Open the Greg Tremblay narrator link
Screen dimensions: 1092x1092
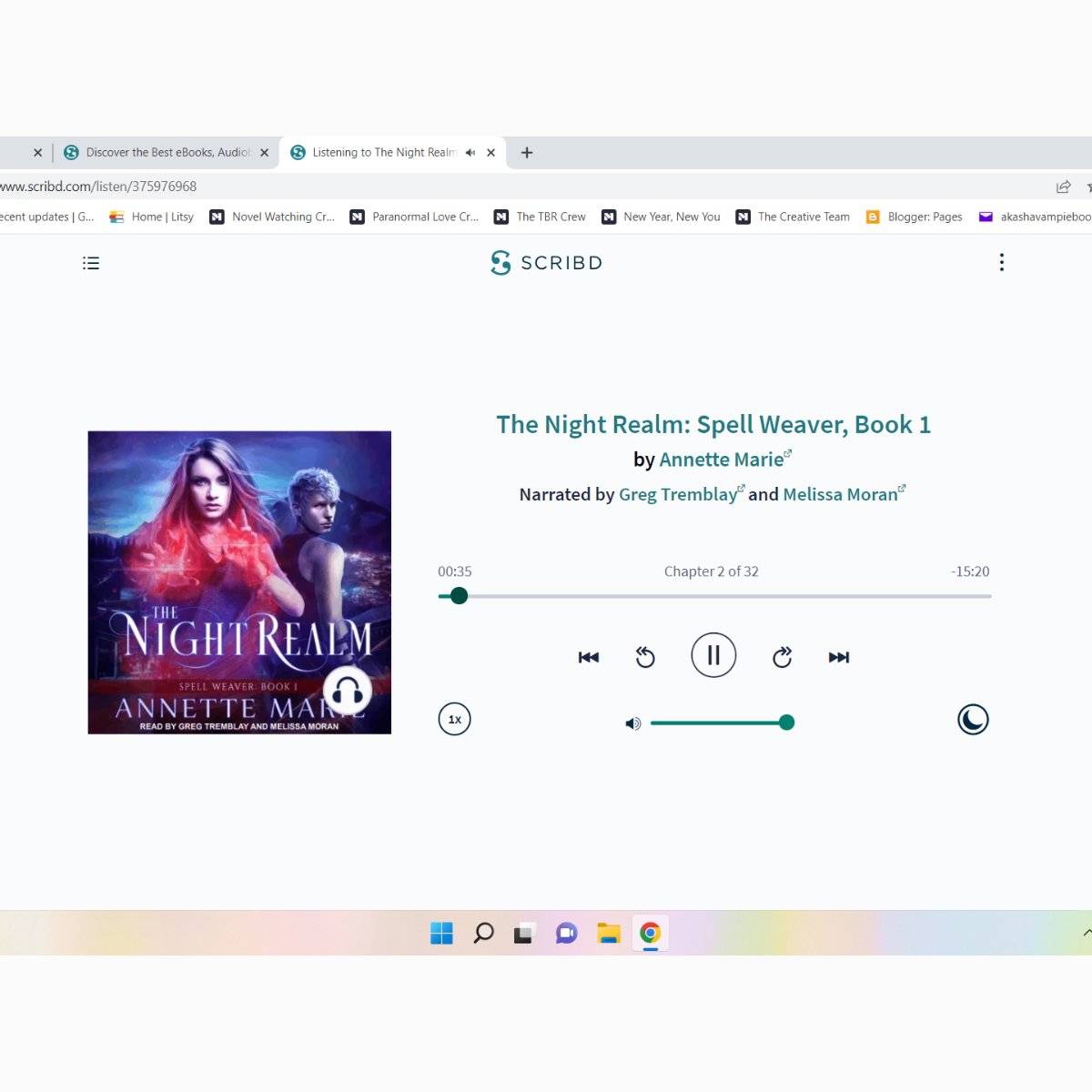tap(677, 494)
